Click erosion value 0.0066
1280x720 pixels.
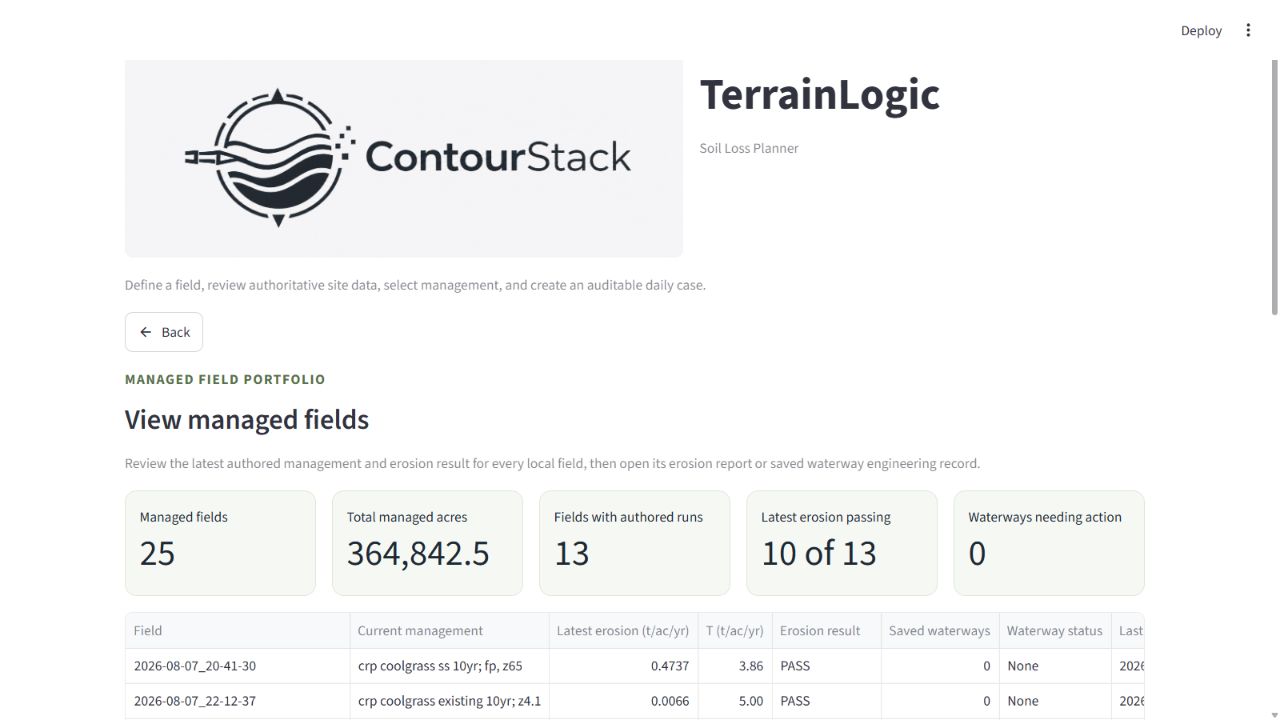point(623,701)
